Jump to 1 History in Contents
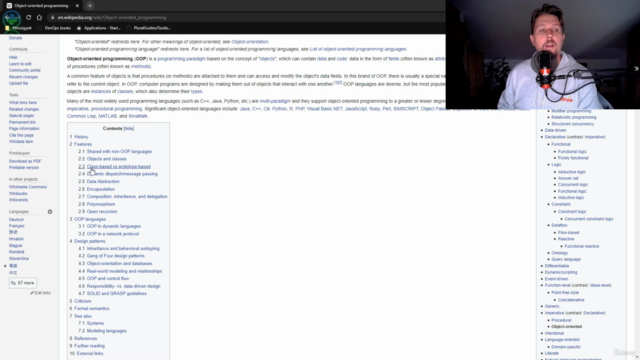Viewport: 640px width, 360px height. 79,137
